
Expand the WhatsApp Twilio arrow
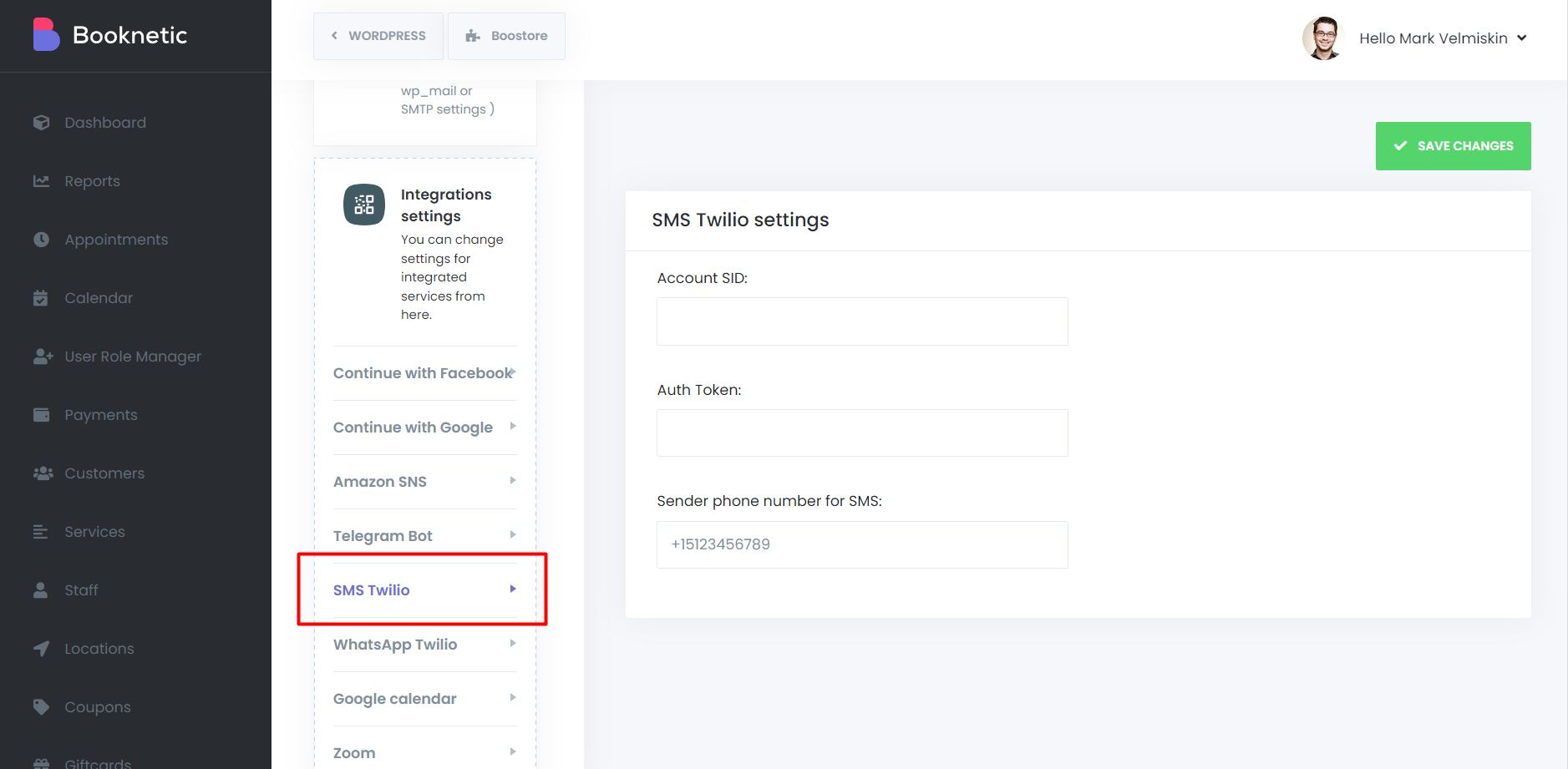(513, 643)
